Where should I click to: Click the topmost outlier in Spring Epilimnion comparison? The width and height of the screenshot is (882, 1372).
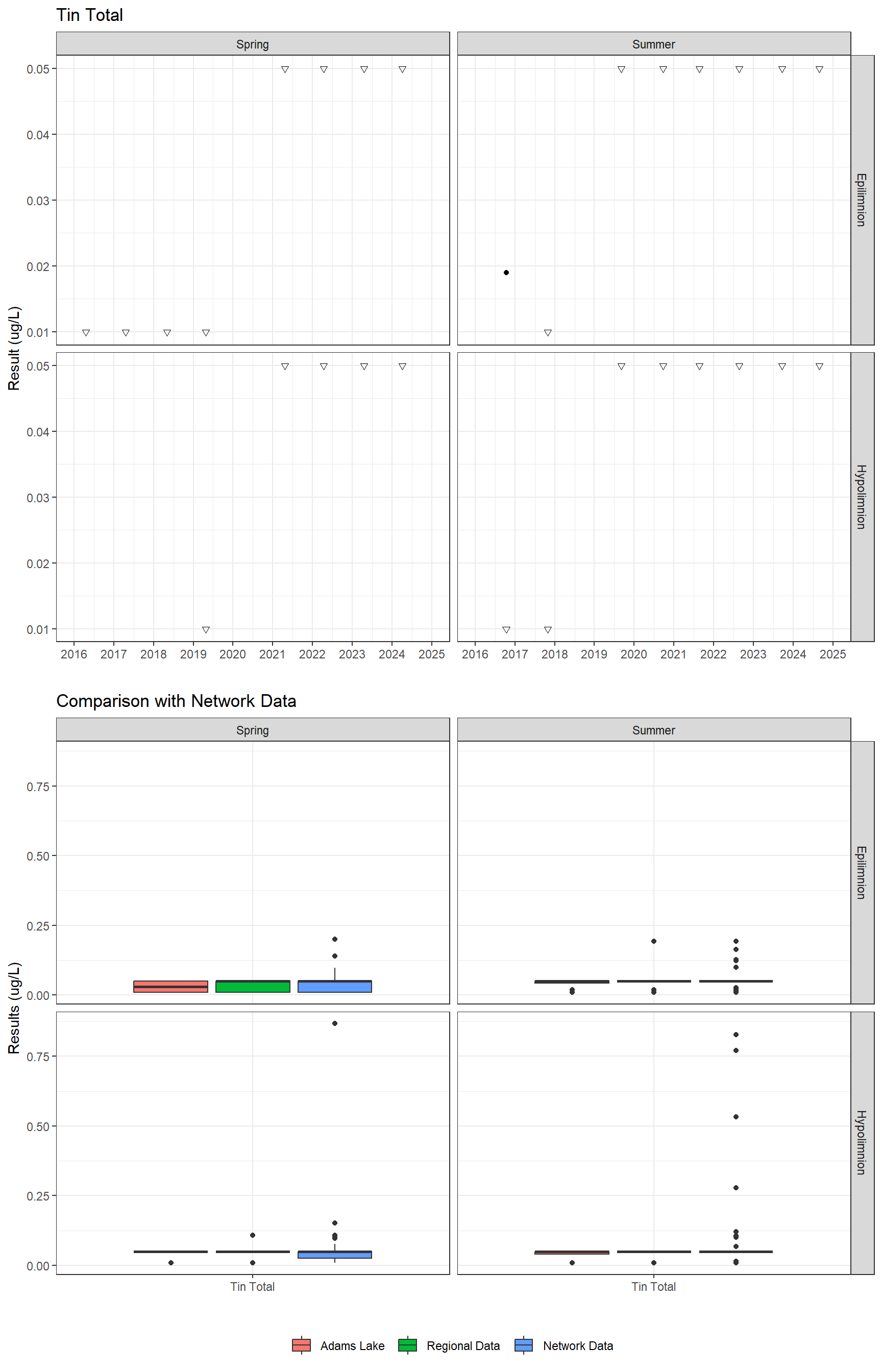click(x=334, y=939)
